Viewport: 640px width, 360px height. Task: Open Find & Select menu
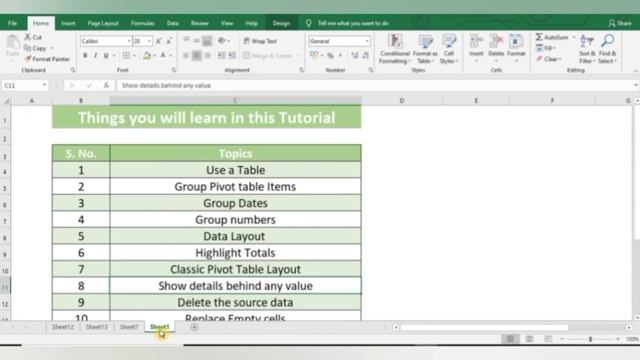(607, 49)
